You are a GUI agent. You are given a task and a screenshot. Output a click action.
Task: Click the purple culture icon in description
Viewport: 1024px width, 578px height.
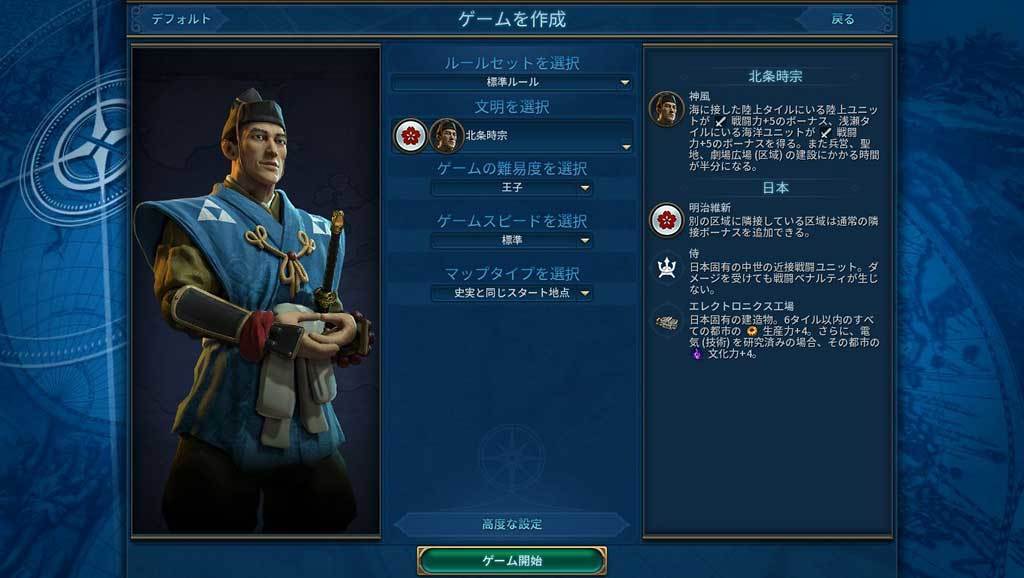pyautogui.click(x=697, y=353)
